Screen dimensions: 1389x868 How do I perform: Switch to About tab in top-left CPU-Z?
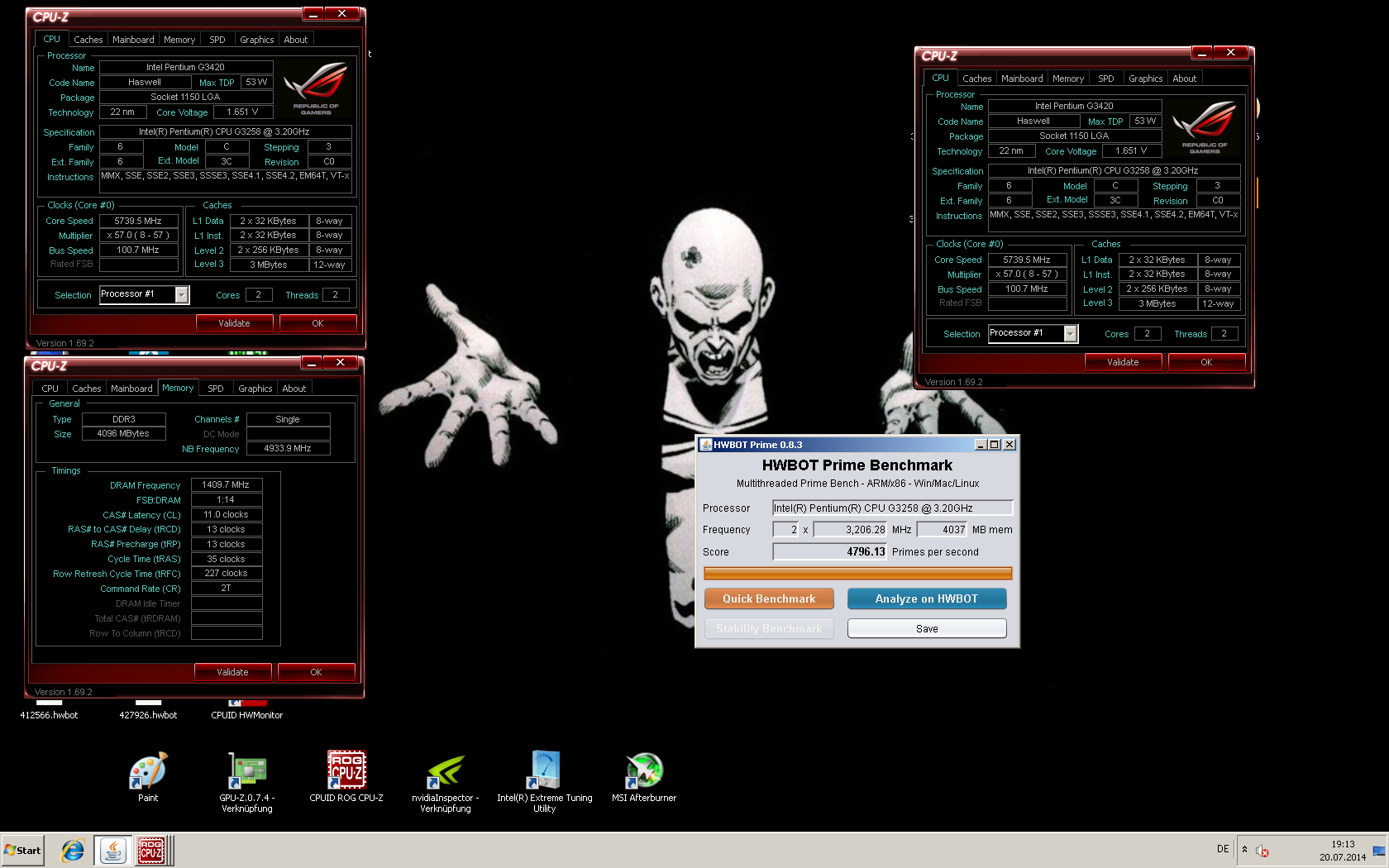click(296, 40)
